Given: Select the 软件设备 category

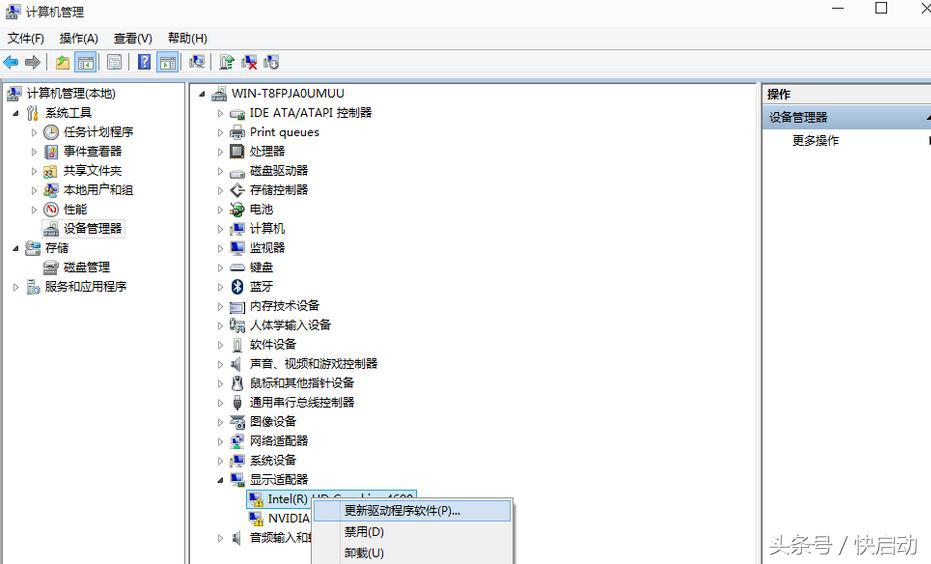Looking at the screenshot, I should tap(273, 344).
